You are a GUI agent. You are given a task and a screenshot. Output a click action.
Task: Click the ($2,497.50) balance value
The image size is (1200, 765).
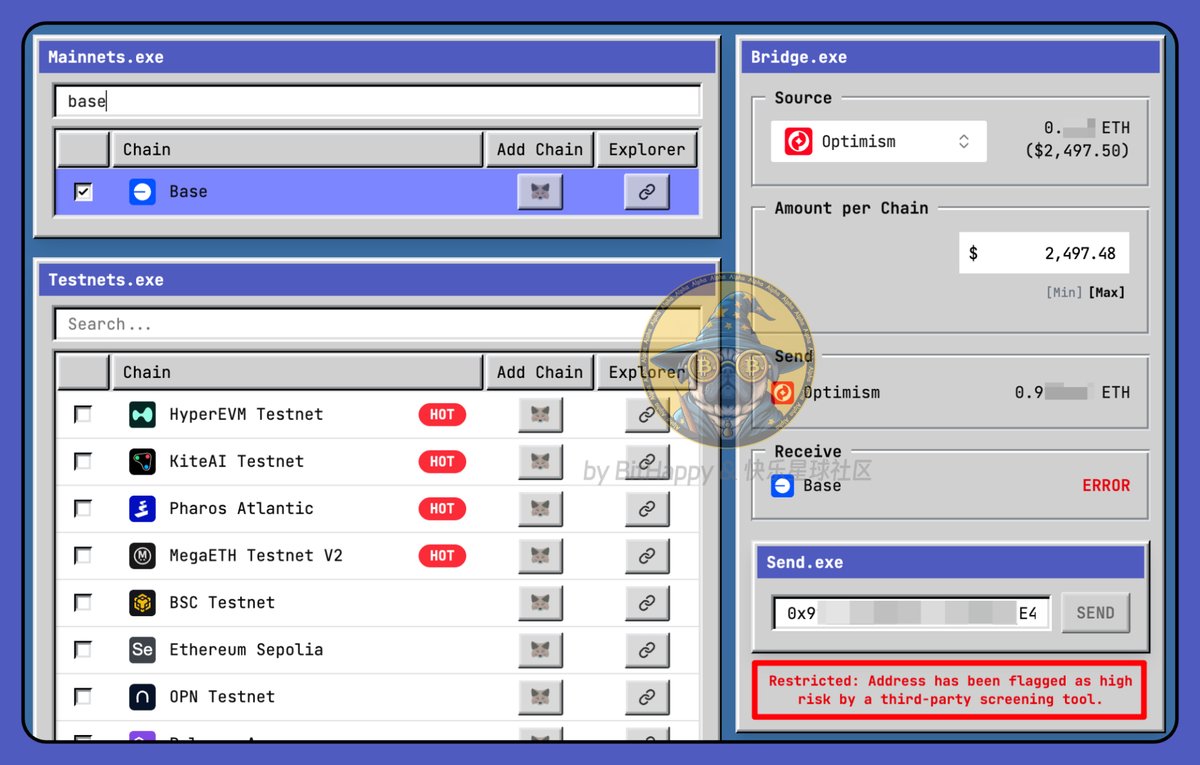pos(1077,151)
